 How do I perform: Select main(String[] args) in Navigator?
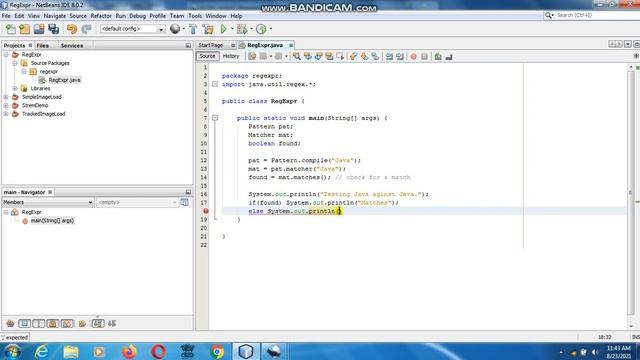coord(52,220)
